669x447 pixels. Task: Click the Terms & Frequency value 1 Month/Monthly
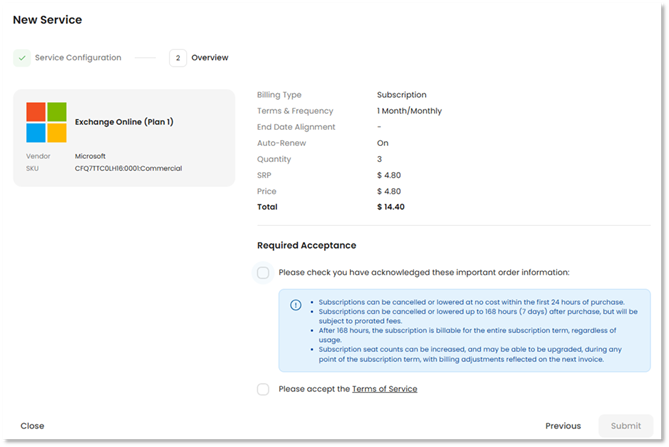[x=409, y=111]
